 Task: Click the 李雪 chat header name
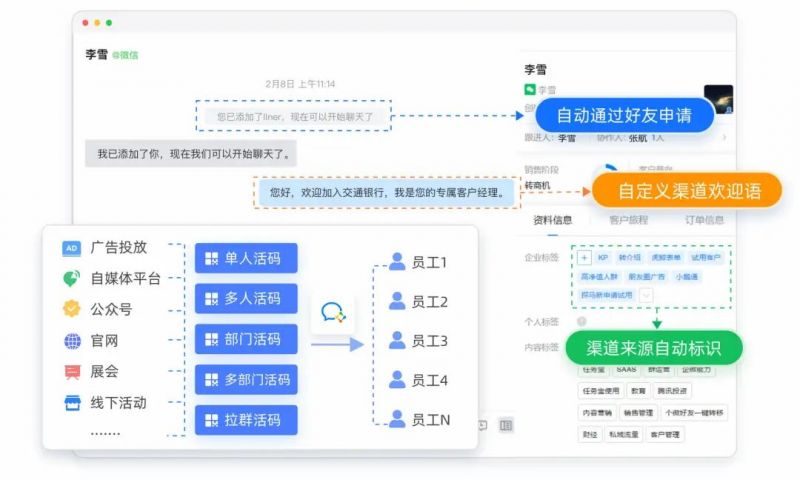pos(96,54)
